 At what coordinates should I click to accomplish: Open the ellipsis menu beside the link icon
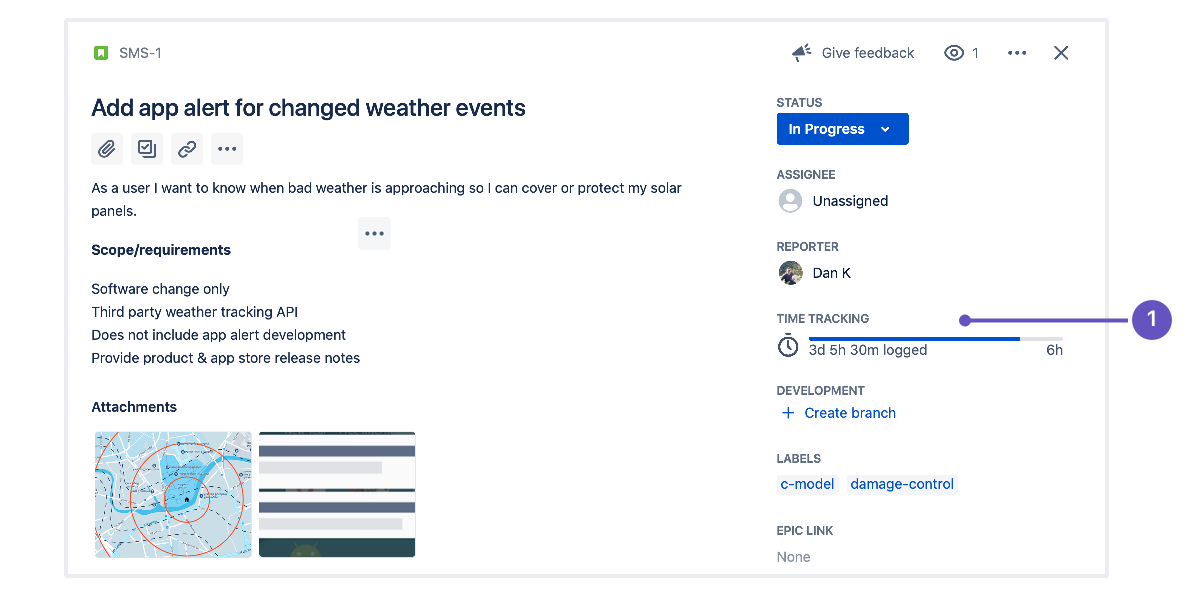[227, 149]
